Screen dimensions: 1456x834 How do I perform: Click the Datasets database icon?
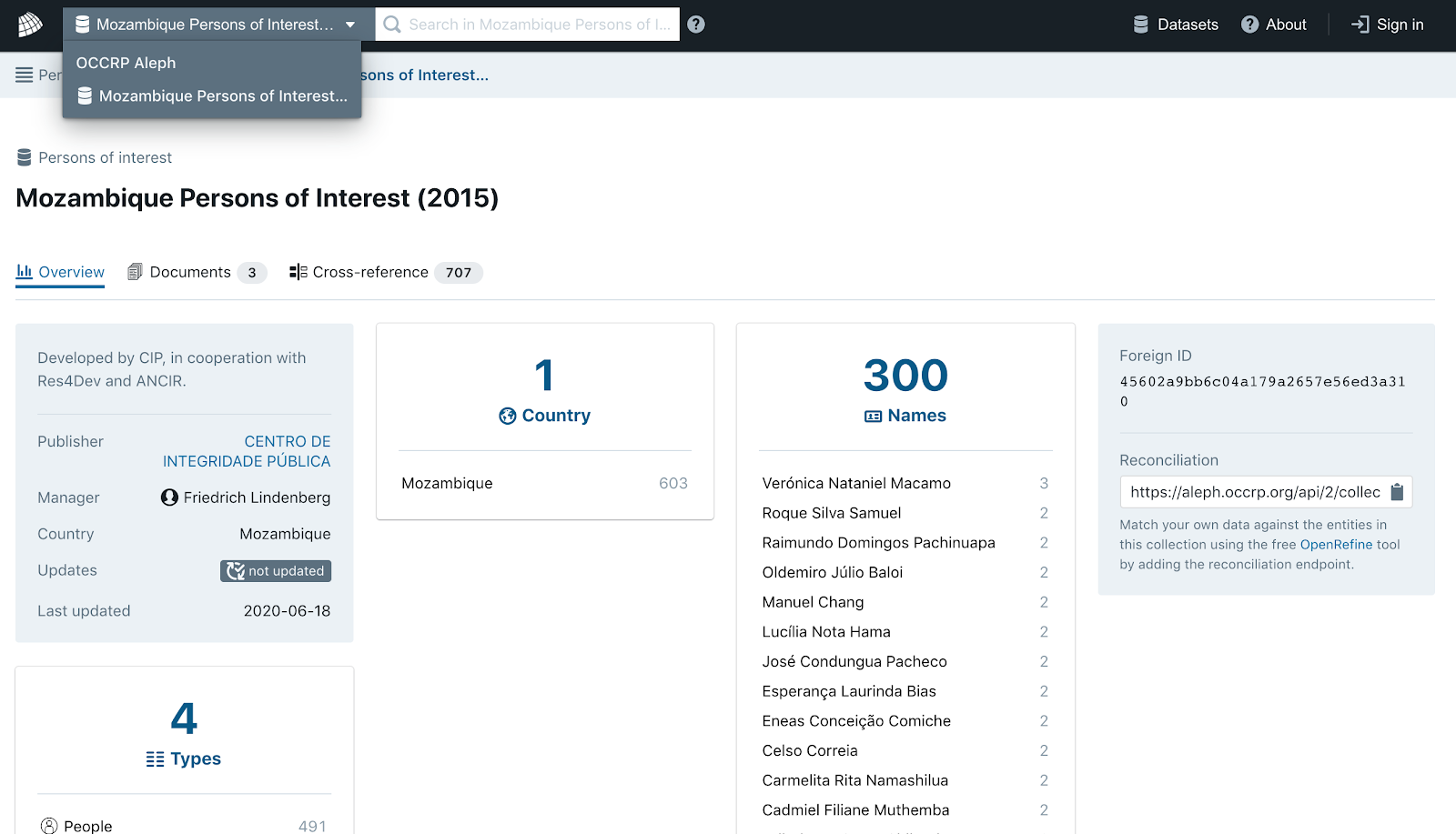coord(1140,25)
